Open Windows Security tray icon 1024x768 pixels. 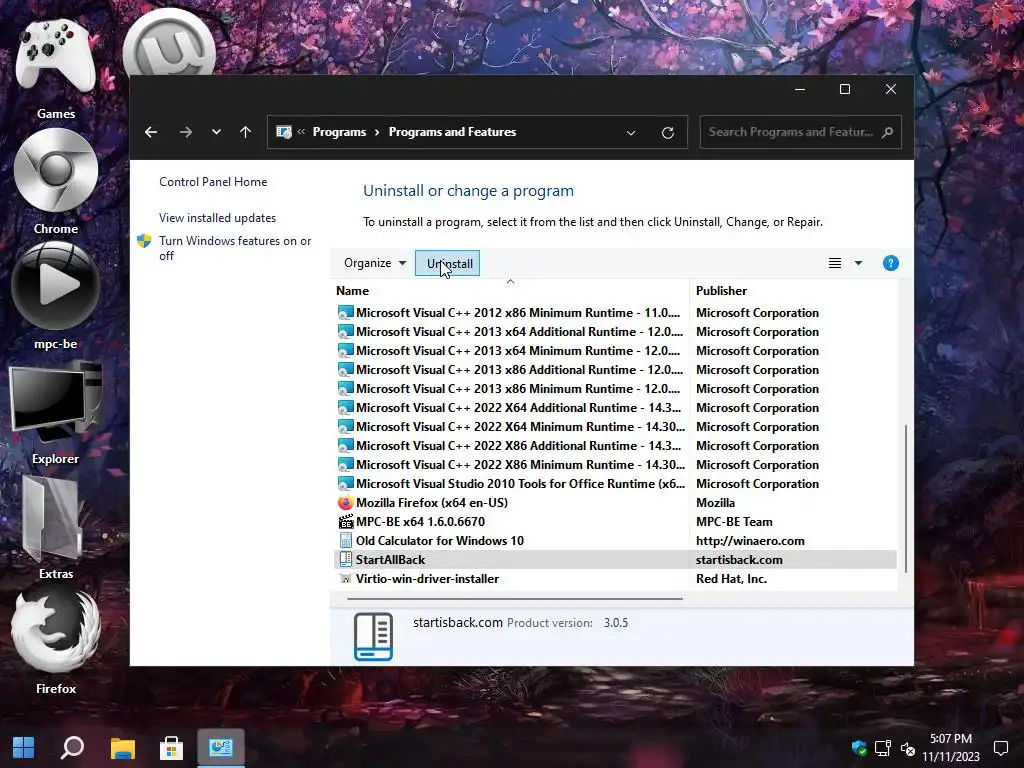pos(859,748)
